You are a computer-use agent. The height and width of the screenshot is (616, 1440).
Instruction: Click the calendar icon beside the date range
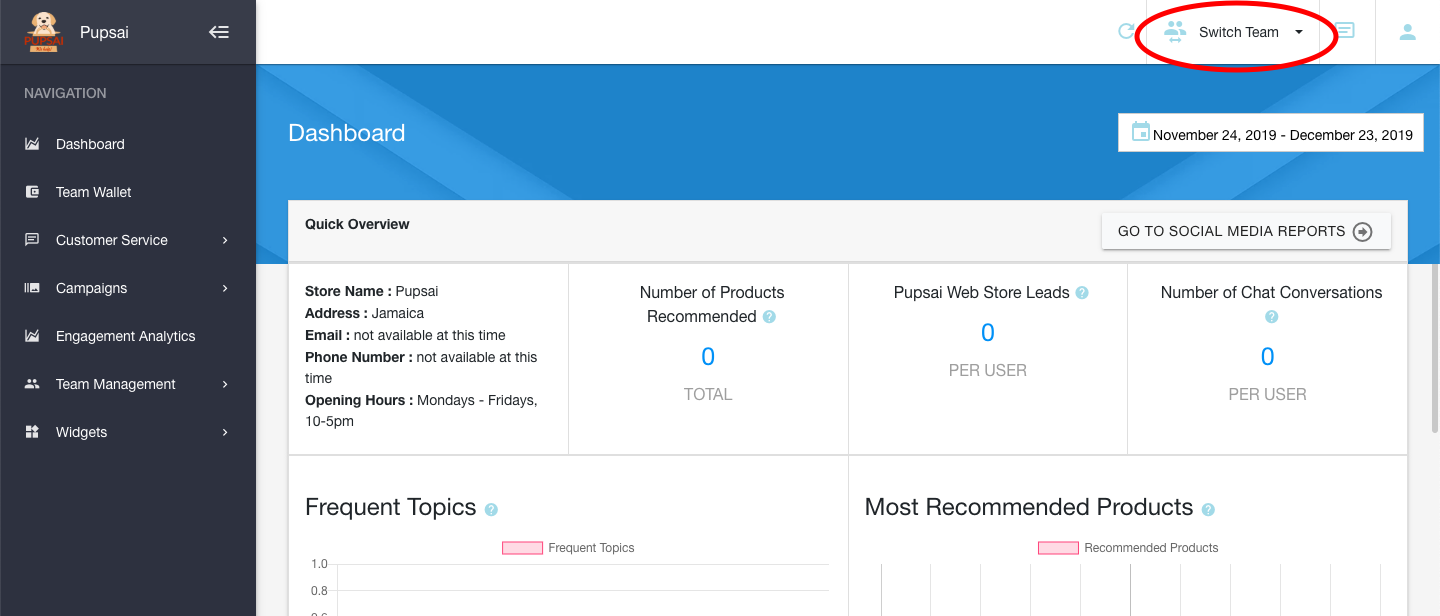click(1140, 132)
